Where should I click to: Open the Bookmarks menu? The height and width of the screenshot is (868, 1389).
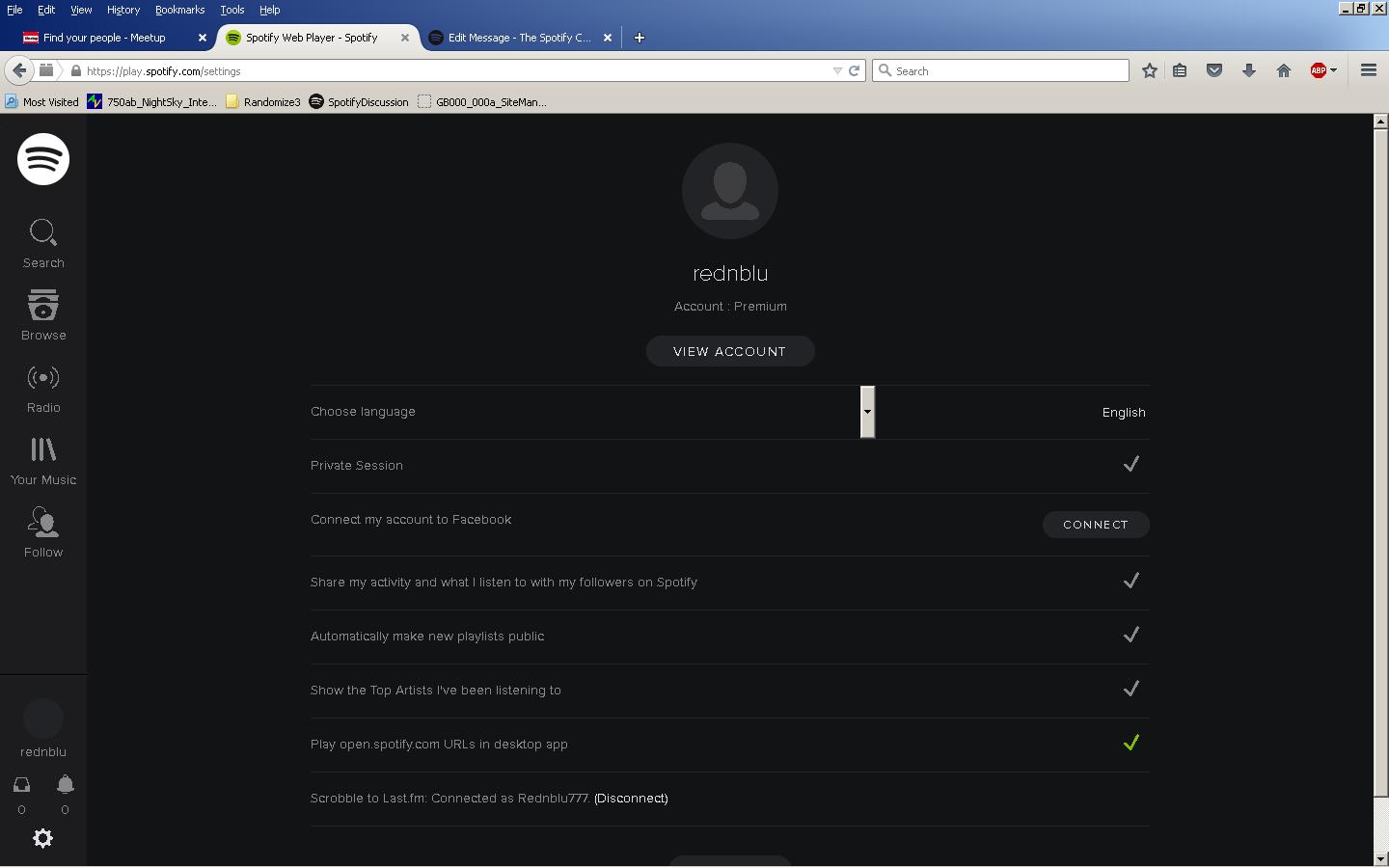pos(179,10)
